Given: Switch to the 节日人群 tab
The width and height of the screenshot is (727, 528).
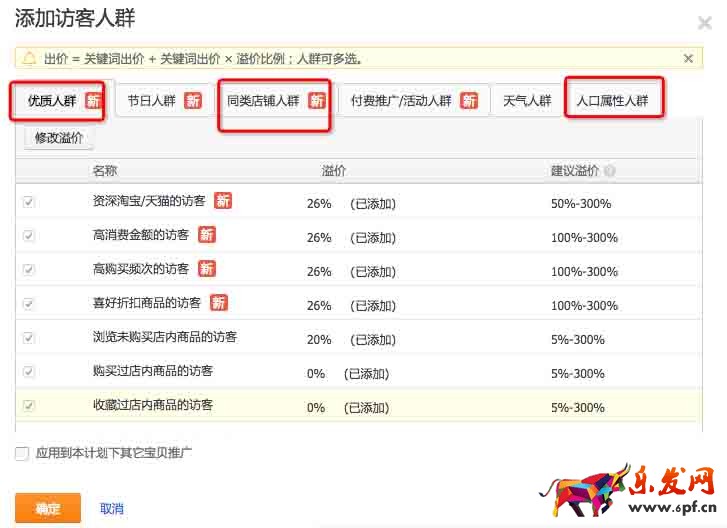Looking at the screenshot, I should tap(163, 101).
